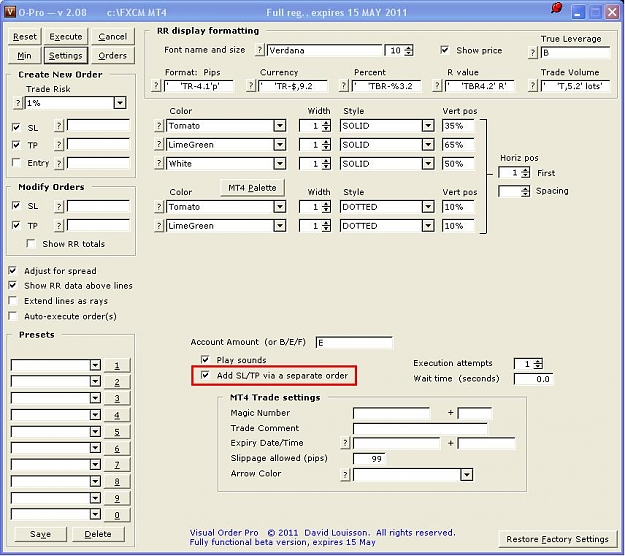Open help for the Entry field
The width and height of the screenshot is (625, 556).
pyautogui.click(x=59, y=163)
